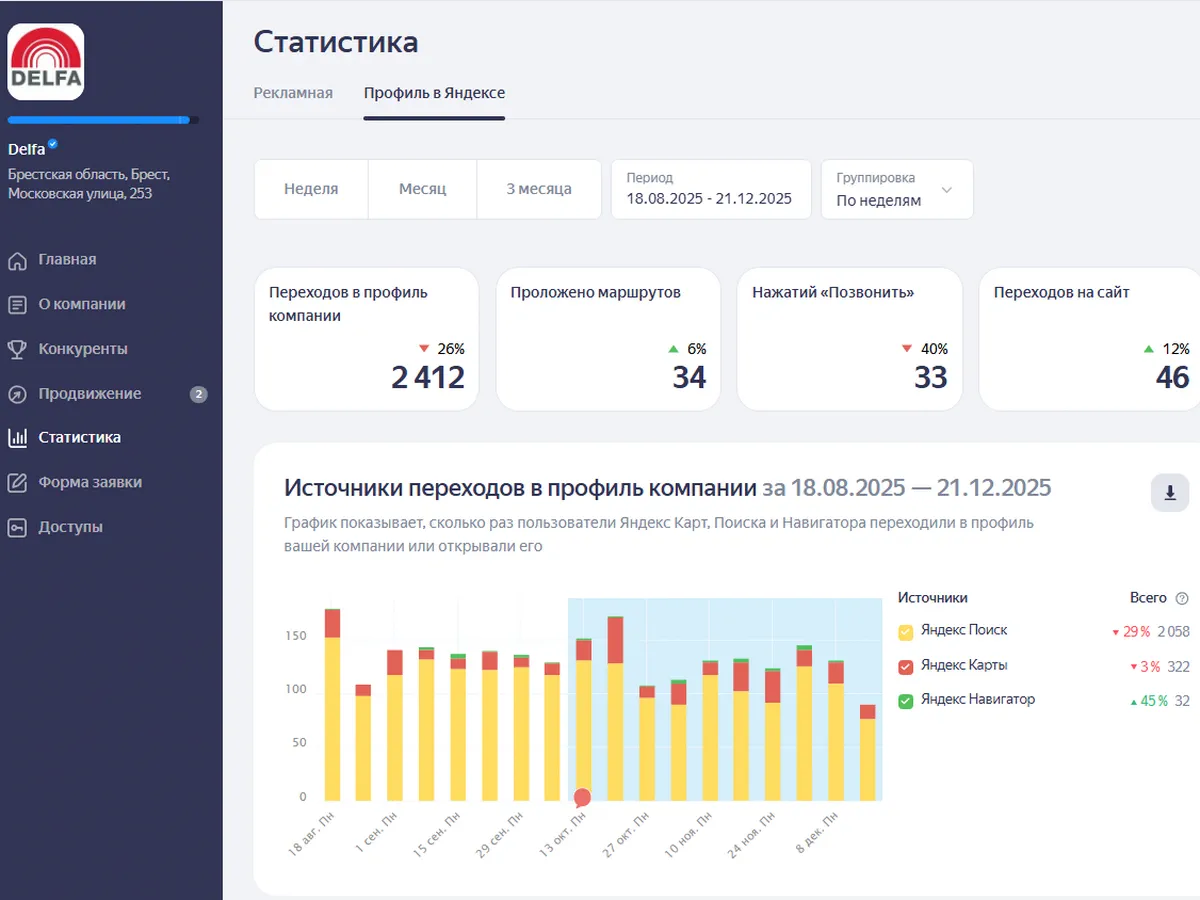Click the Доступы key icon
This screenshot has height=900, width=1200.
click(17, 528)
